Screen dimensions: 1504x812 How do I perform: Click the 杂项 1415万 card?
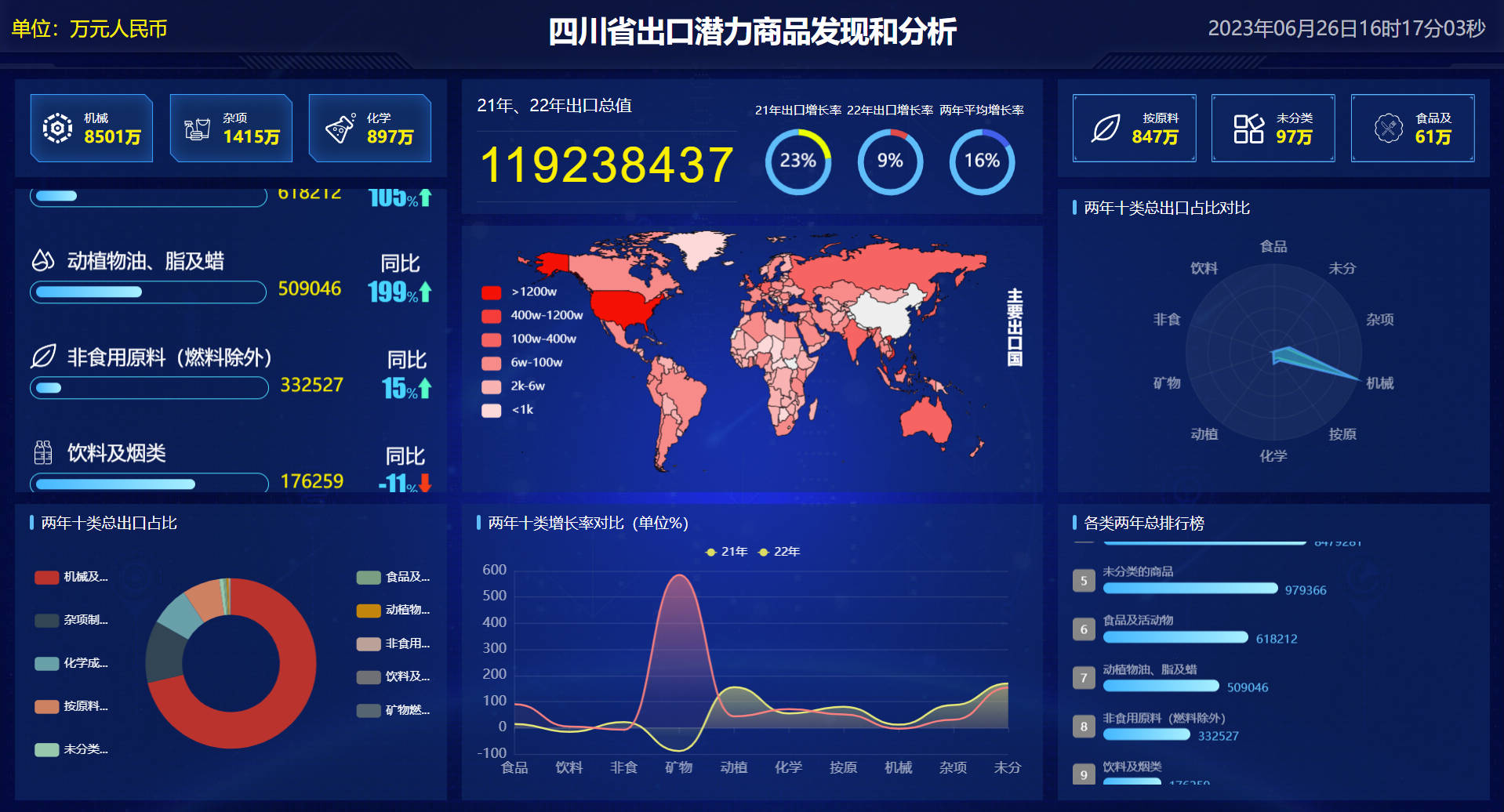pos(231,128)
